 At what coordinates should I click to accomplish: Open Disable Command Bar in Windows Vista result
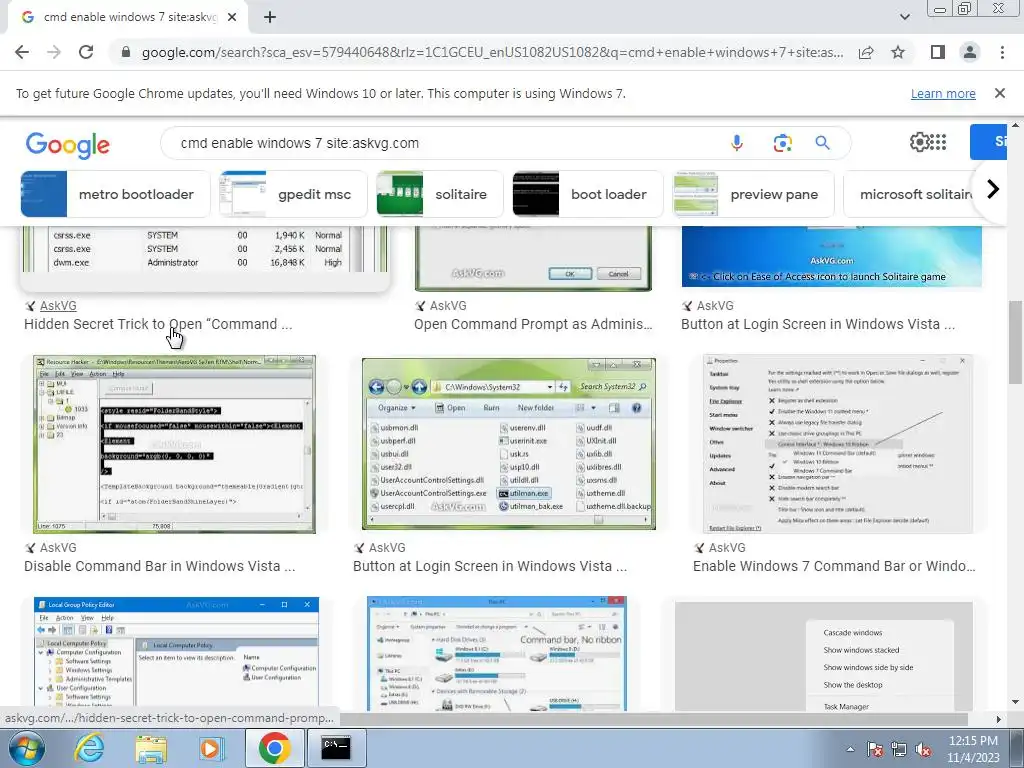click(x=159, y=566)
